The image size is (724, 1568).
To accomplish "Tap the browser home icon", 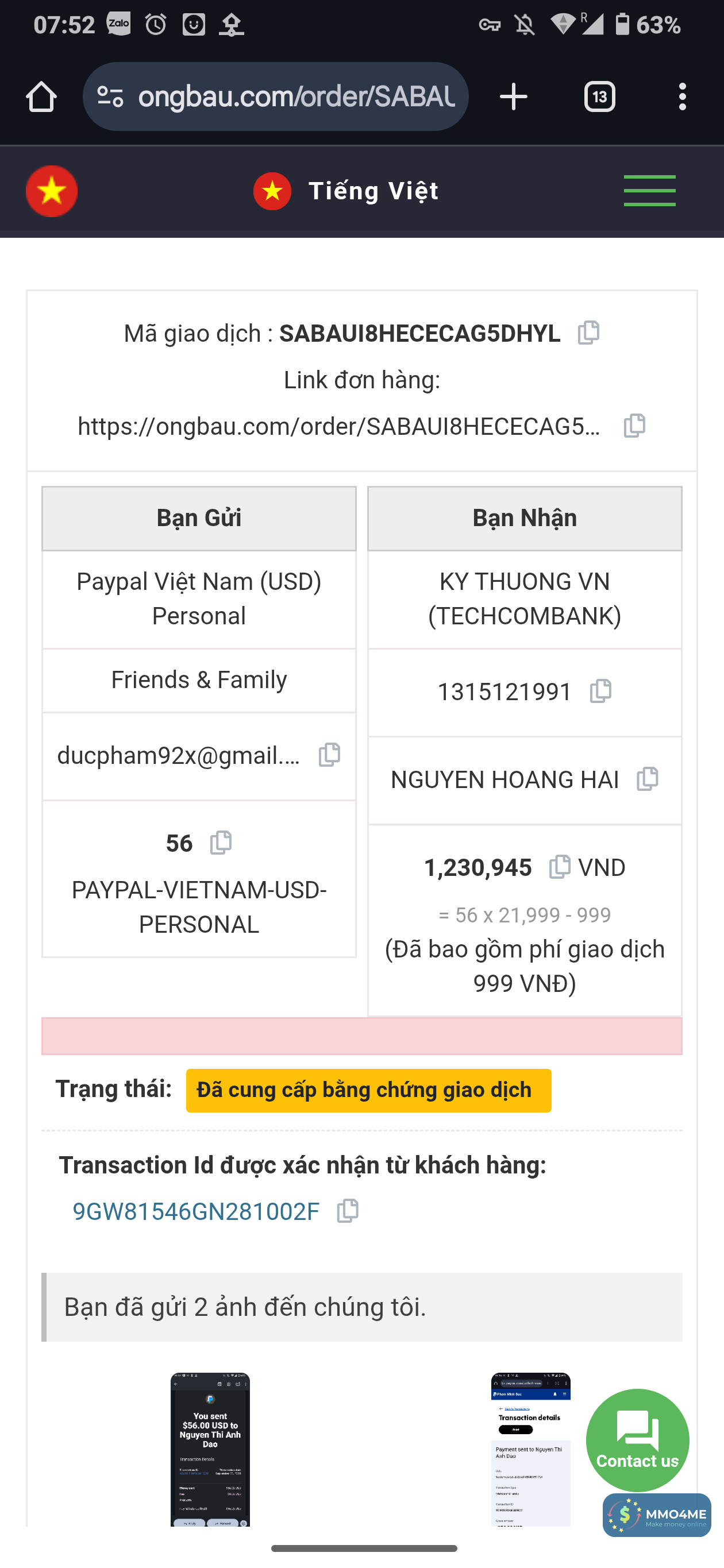I will click(41, 97).
